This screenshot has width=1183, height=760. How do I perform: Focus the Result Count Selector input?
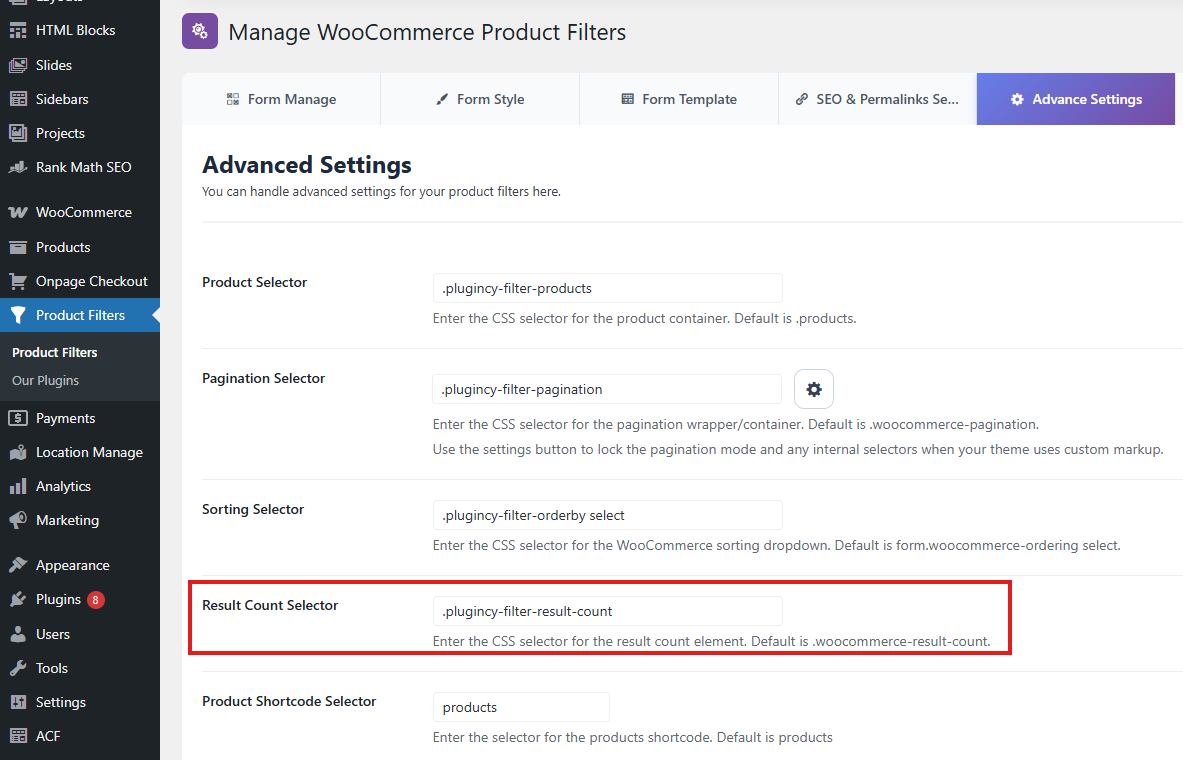(607, 611)
